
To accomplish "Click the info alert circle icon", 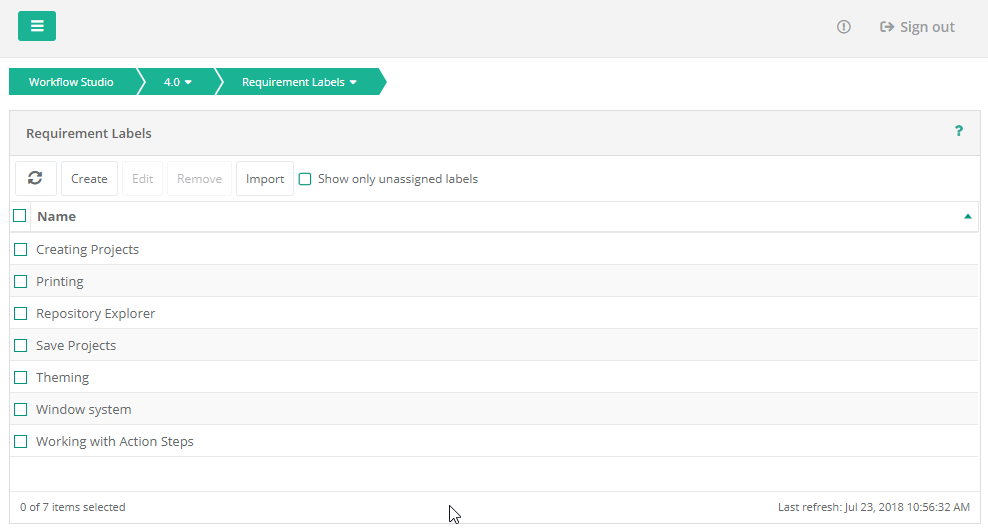I will pyautogui.click(x=843, y=27).
